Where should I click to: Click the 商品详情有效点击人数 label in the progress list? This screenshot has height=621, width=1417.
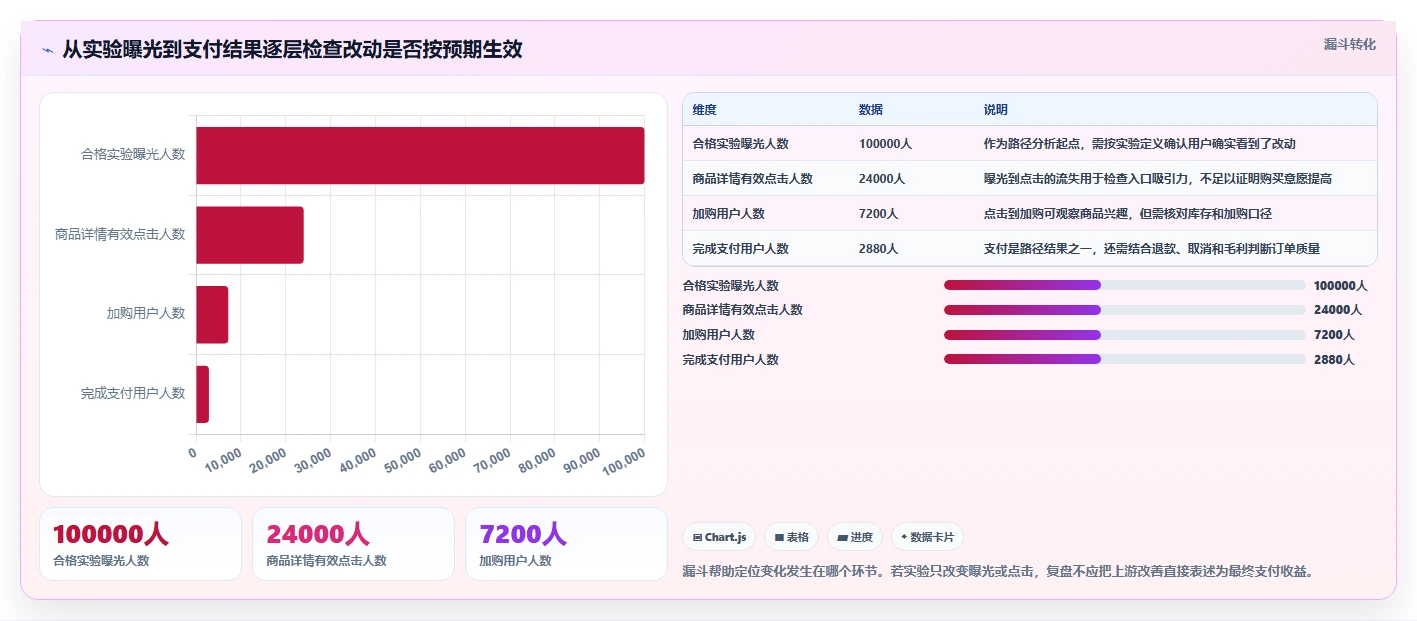[x=742, y=310]
